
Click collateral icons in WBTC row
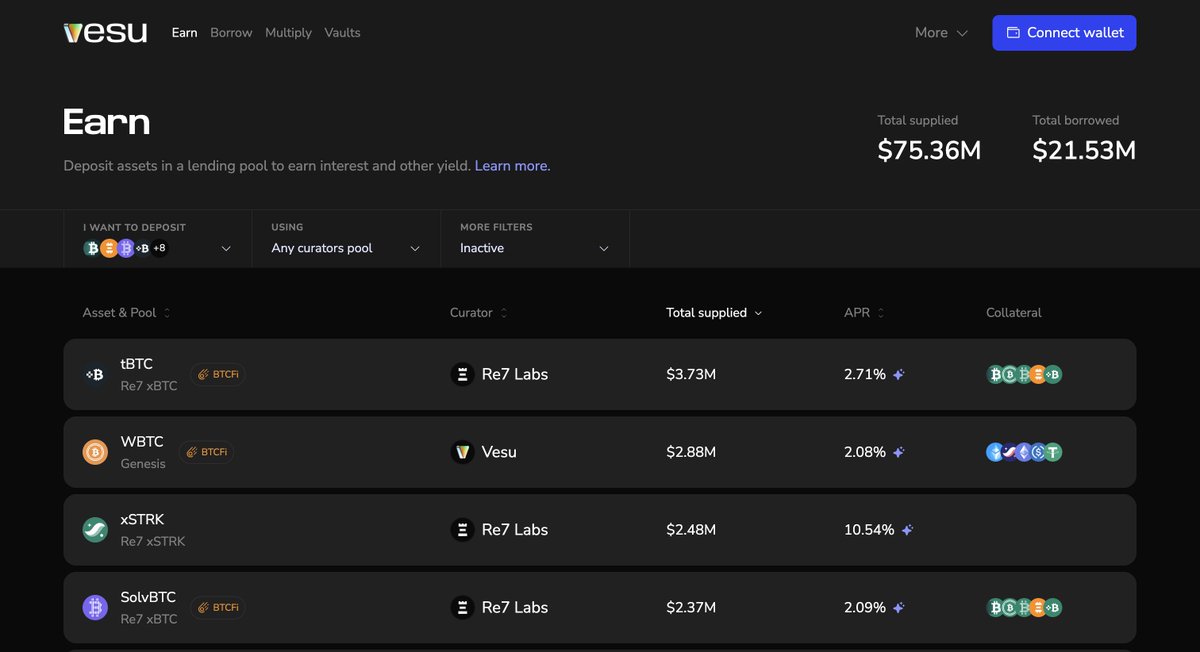[1024, 452]
